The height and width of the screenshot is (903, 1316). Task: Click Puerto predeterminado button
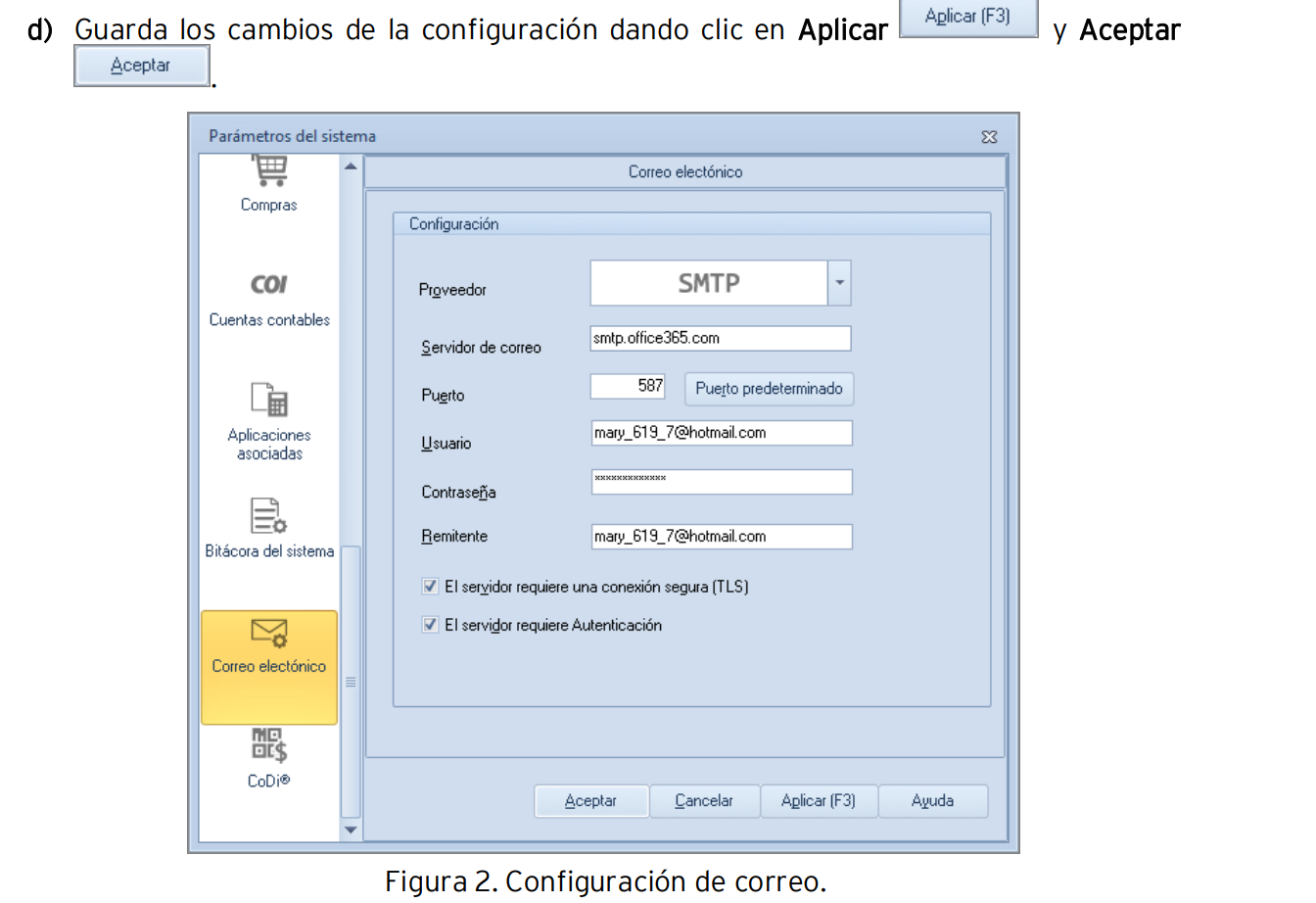coord(769,389)
